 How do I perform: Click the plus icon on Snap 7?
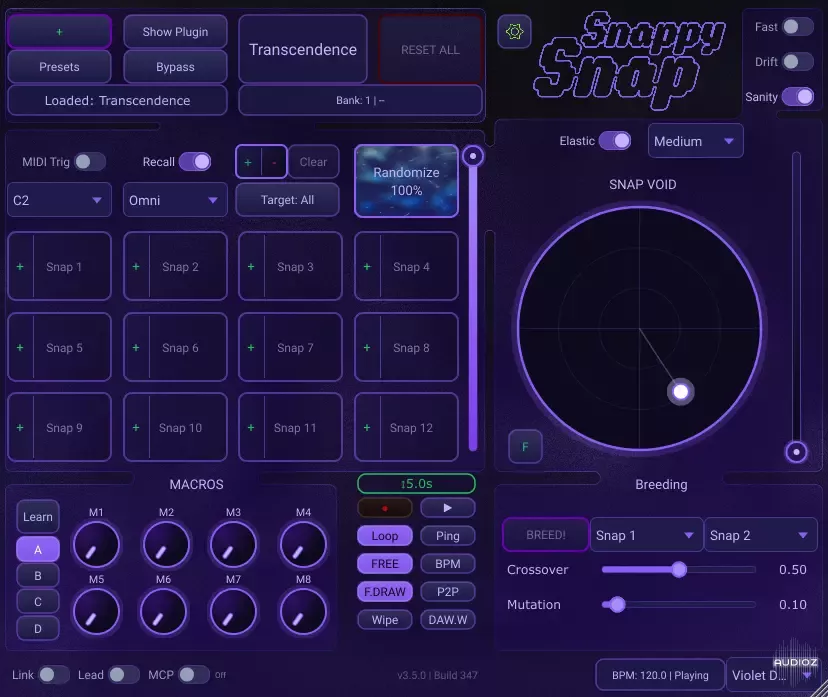coord(251,348)
